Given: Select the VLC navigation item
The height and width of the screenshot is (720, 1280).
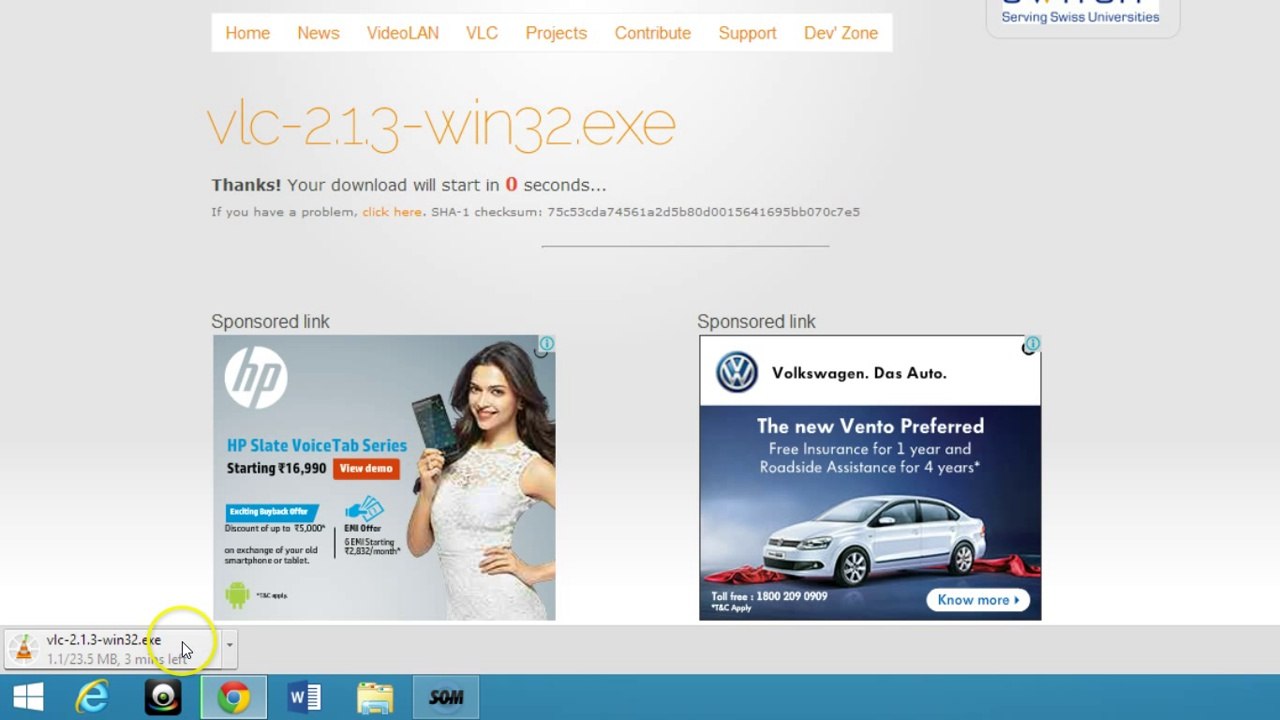Looking at the screenshot, I should (481, 33).
